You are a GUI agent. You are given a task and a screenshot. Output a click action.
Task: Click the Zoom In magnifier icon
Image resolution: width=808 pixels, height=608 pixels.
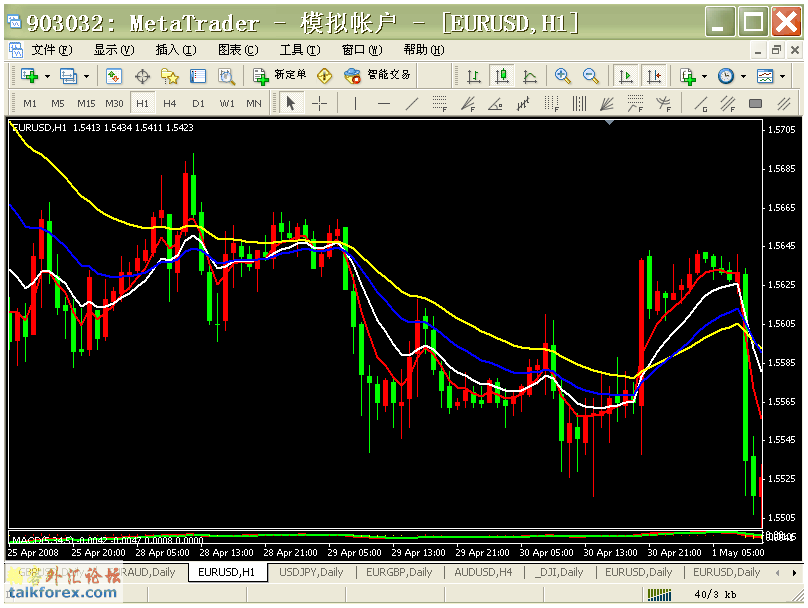pyautogui.click(x=563, y=76)
